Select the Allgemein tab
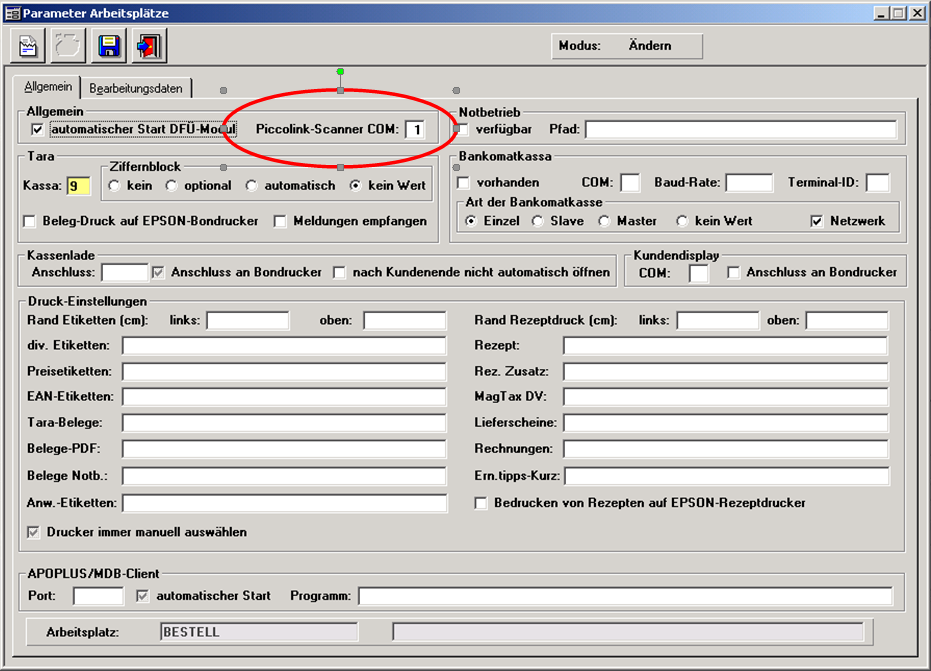The image size is (931, 671). coord(47,87)
